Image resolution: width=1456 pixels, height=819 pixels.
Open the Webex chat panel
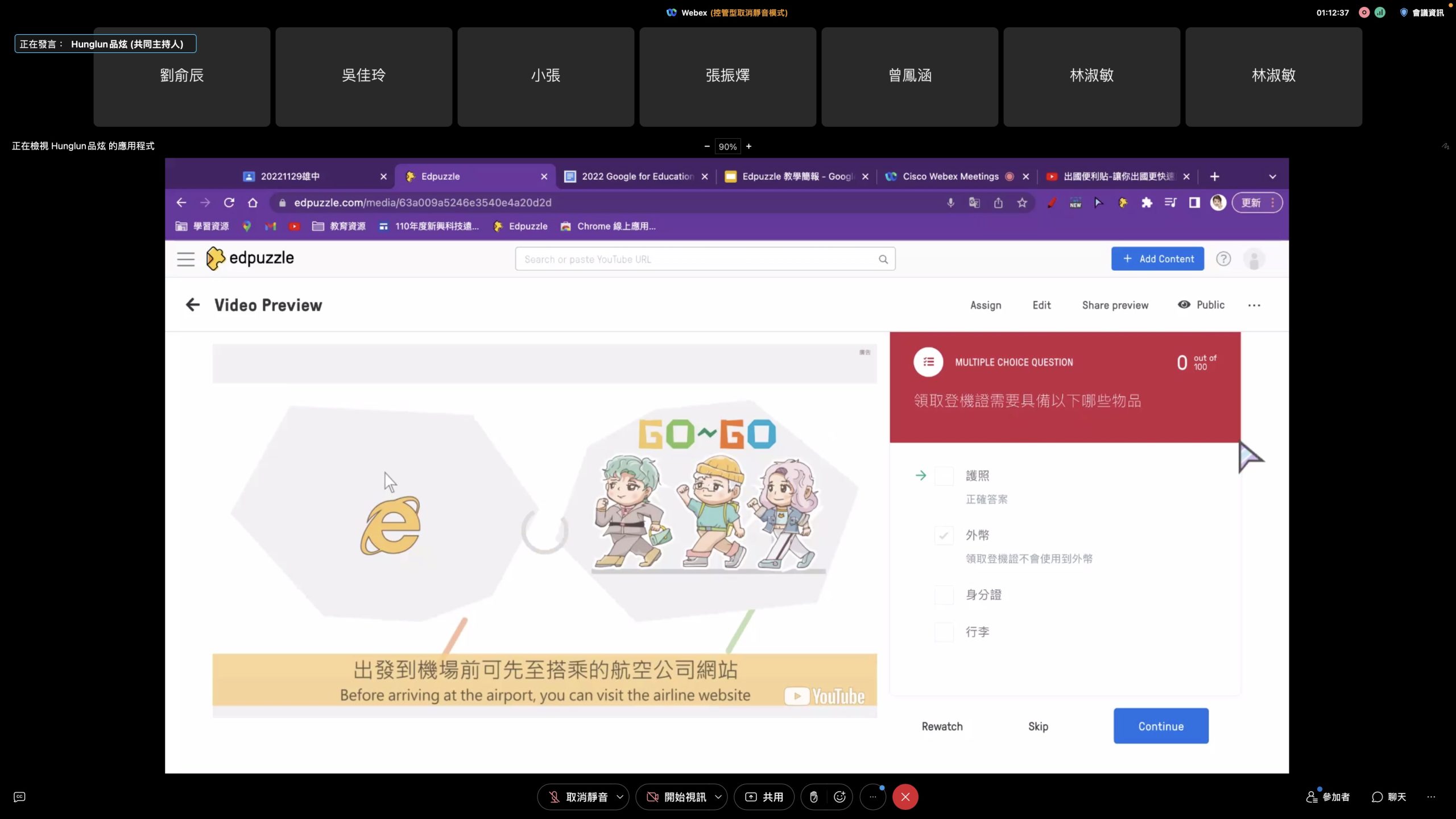click(1389, 797)
